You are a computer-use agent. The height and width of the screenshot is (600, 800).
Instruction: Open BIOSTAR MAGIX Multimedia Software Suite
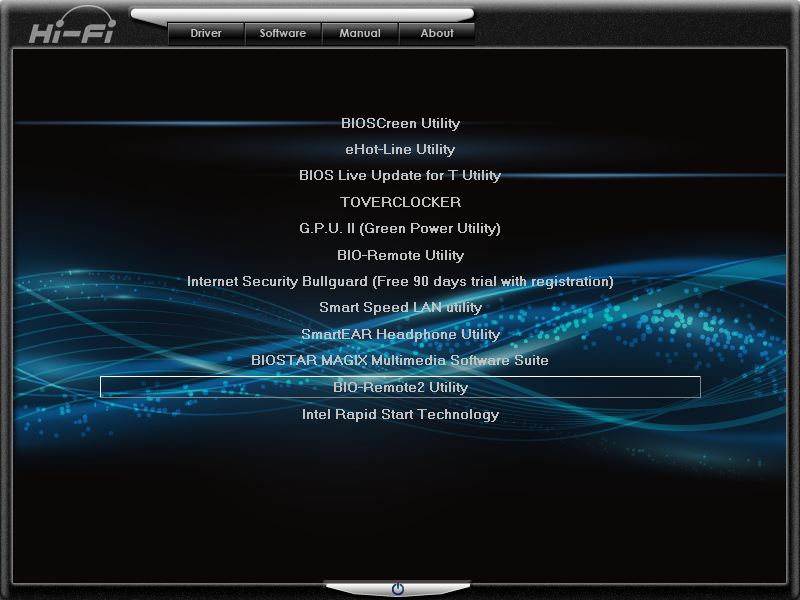click(x=401, y=361)
